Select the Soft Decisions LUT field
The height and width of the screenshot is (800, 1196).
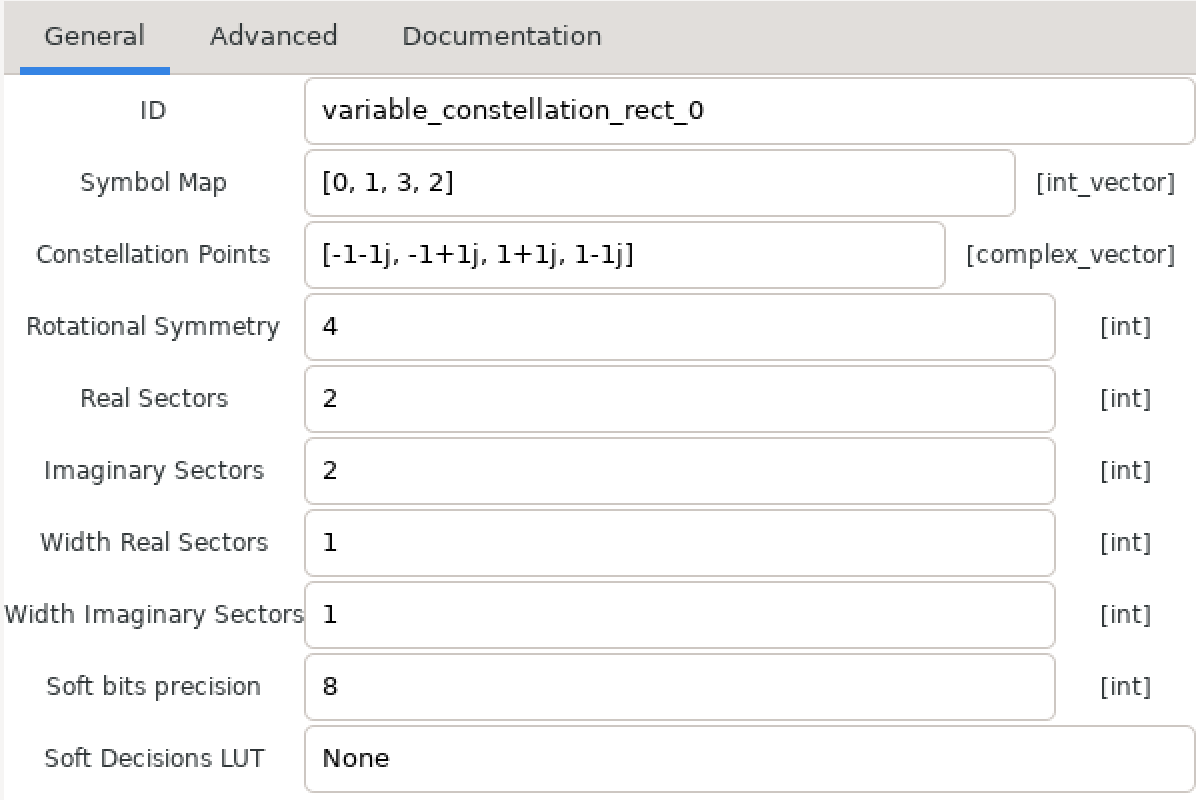pyautogui.click(x=749, y=759)
